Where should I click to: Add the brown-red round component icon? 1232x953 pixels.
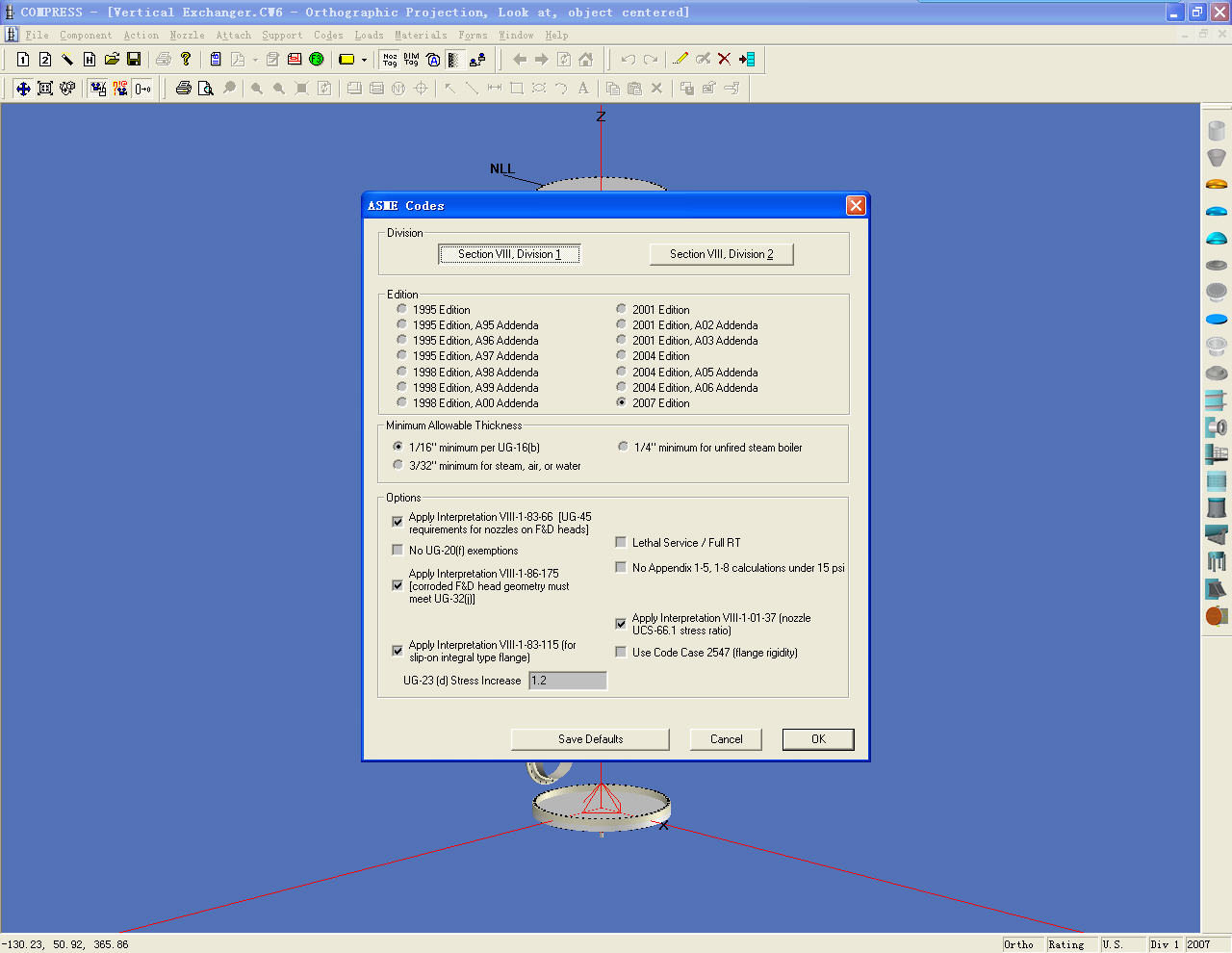coord(1217,615)
